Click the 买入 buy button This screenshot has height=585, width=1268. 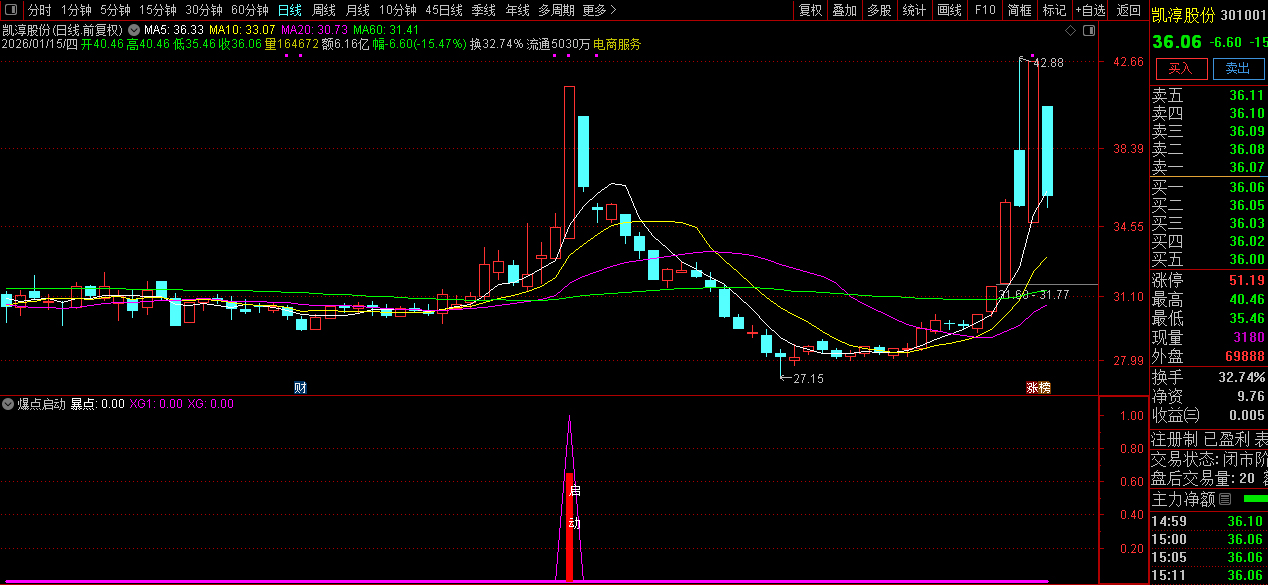click(x=1181, y=68)
